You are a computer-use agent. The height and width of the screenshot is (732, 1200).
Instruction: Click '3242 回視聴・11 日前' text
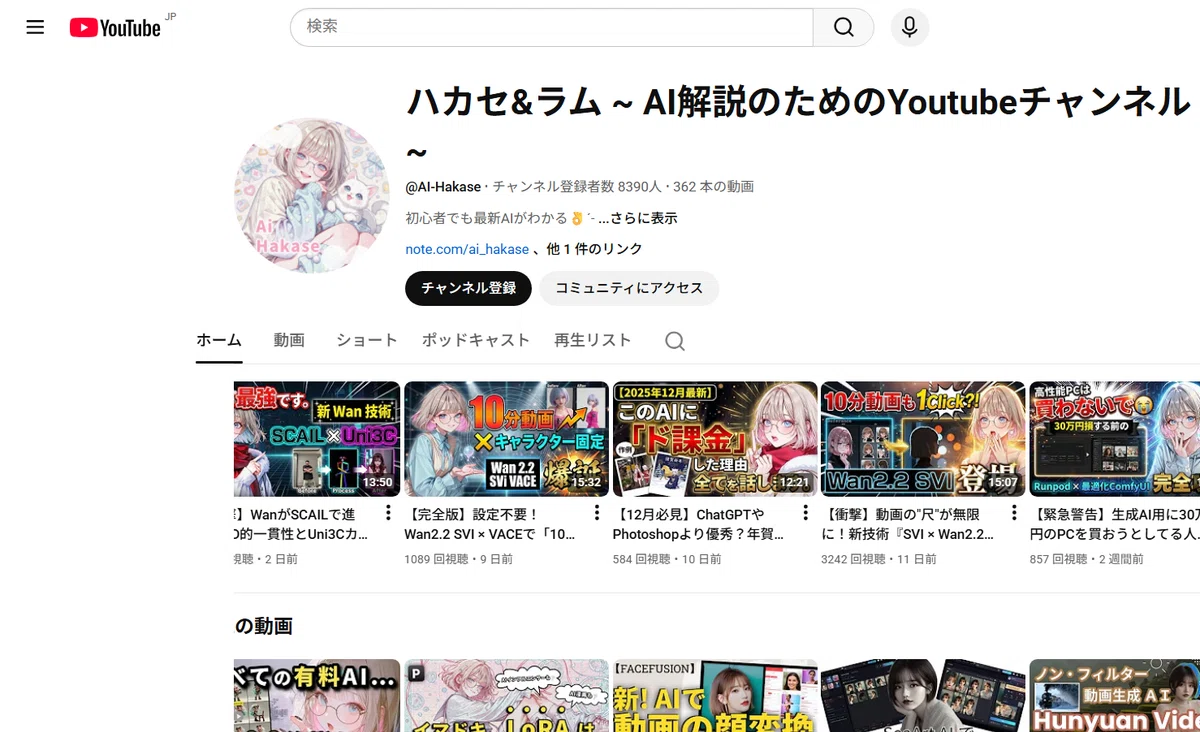879,560
